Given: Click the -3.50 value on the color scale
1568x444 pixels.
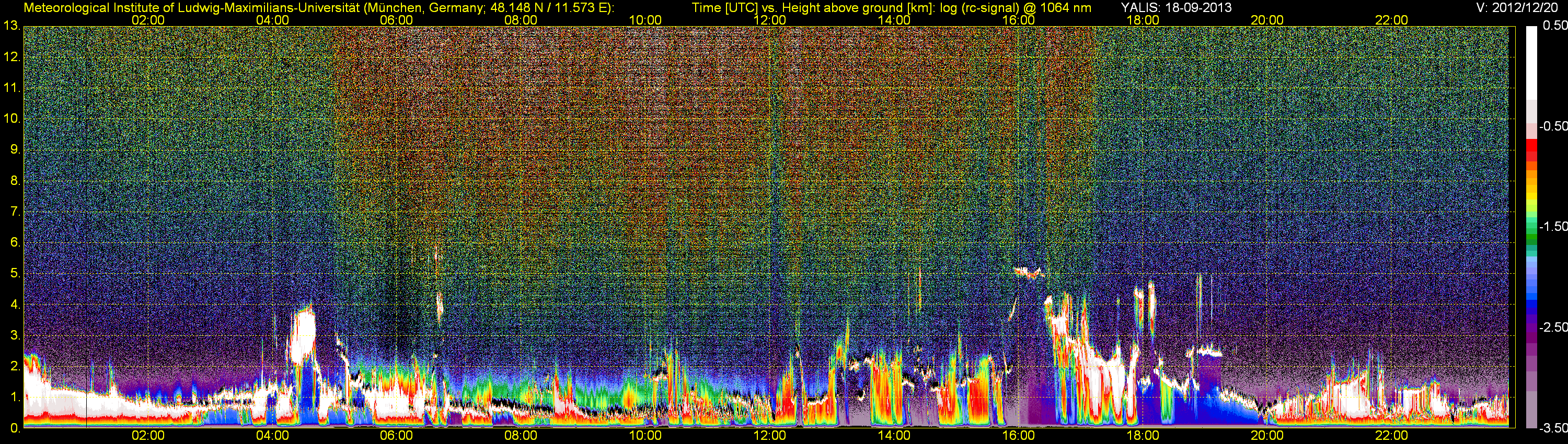Looking at the screenshot, I should pos(1553,428).
